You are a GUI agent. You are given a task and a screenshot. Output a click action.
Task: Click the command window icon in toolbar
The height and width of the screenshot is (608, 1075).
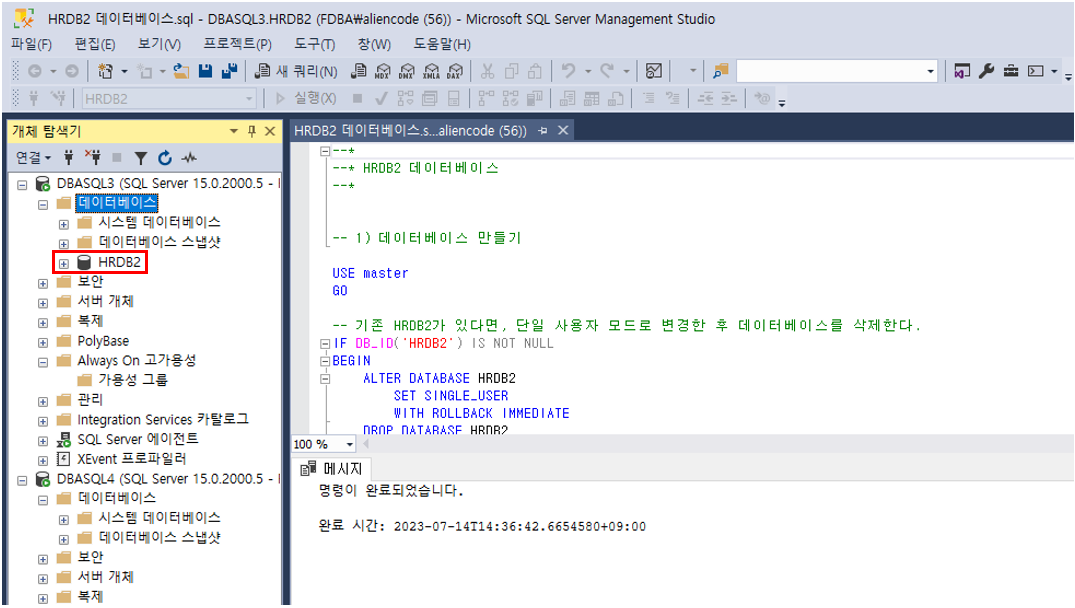coord(1036,71)
